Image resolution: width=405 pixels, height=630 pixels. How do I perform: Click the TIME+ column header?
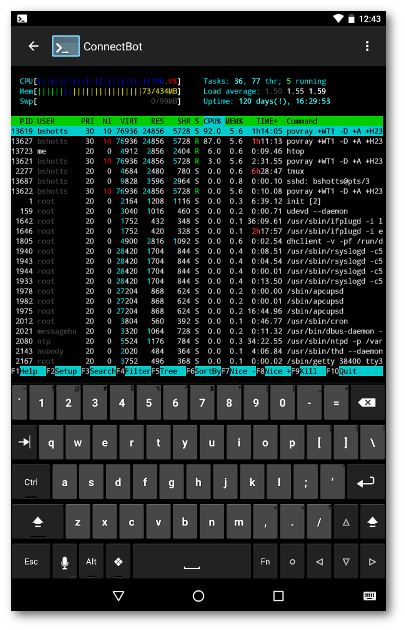267,121
